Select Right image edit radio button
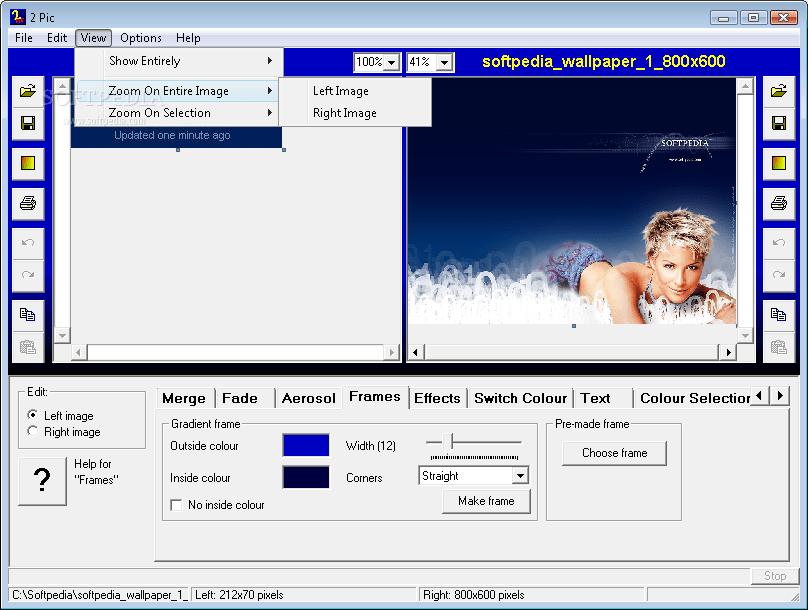Viewport: 808px width, 610px height. (32, 431)
